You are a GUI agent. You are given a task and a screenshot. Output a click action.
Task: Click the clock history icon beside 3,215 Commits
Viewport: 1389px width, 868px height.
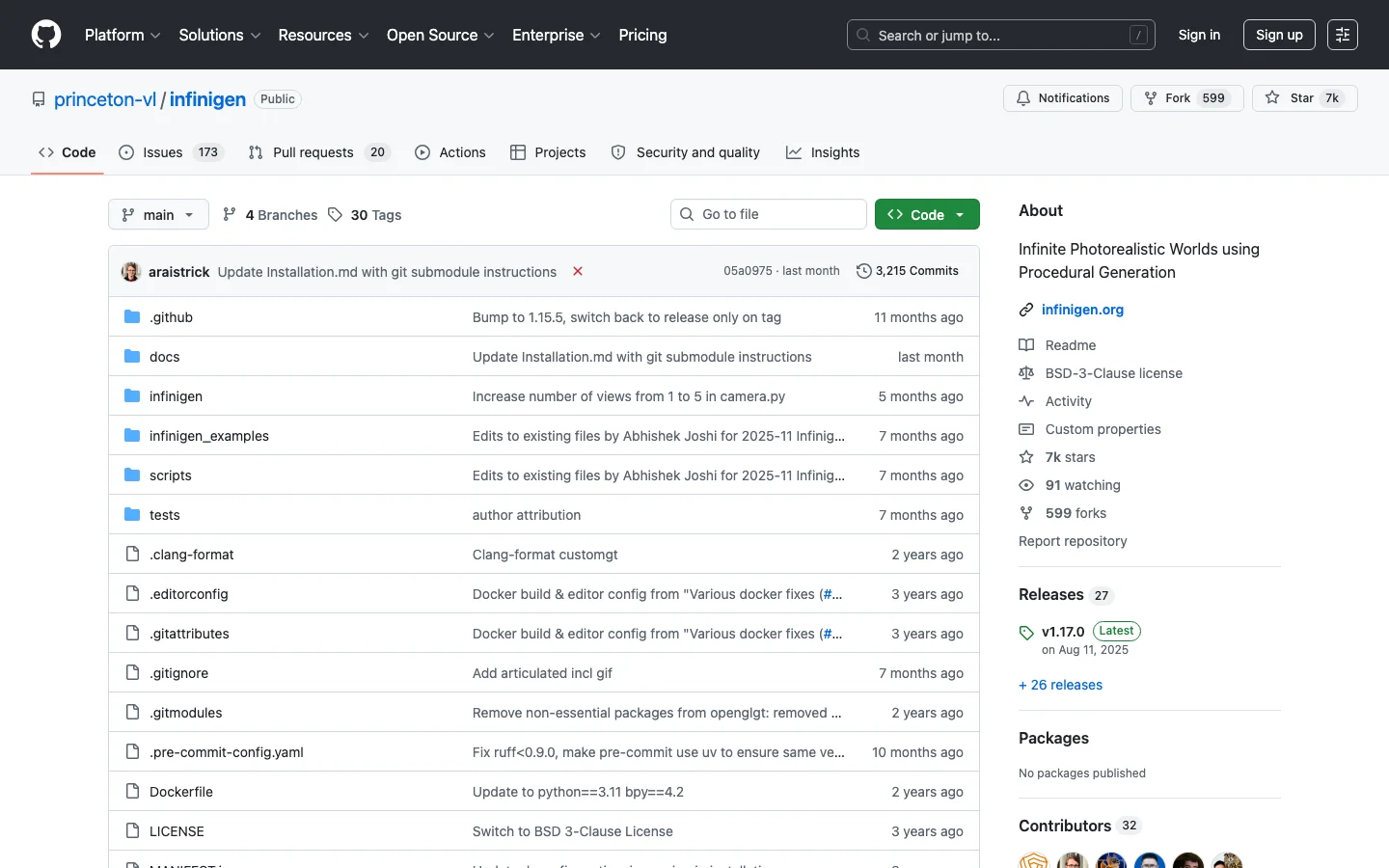click(x=864, y=271)
